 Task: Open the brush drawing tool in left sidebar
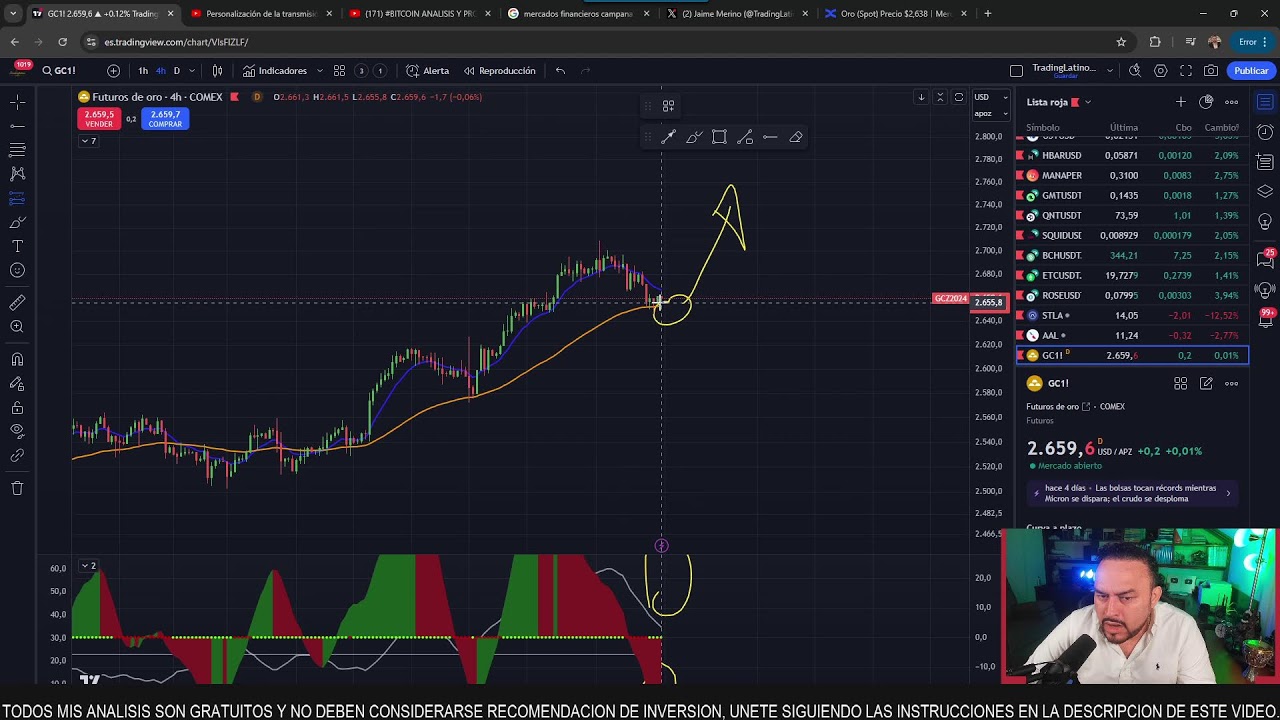17,222
